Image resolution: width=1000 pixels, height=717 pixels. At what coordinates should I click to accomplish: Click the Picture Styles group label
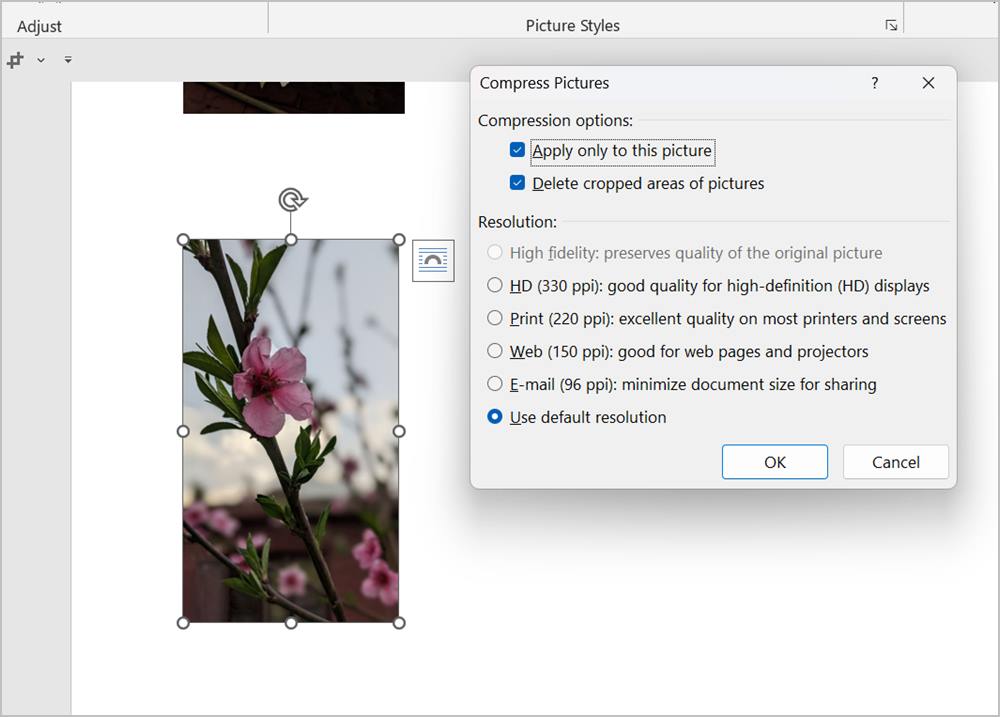click(573, 26)
